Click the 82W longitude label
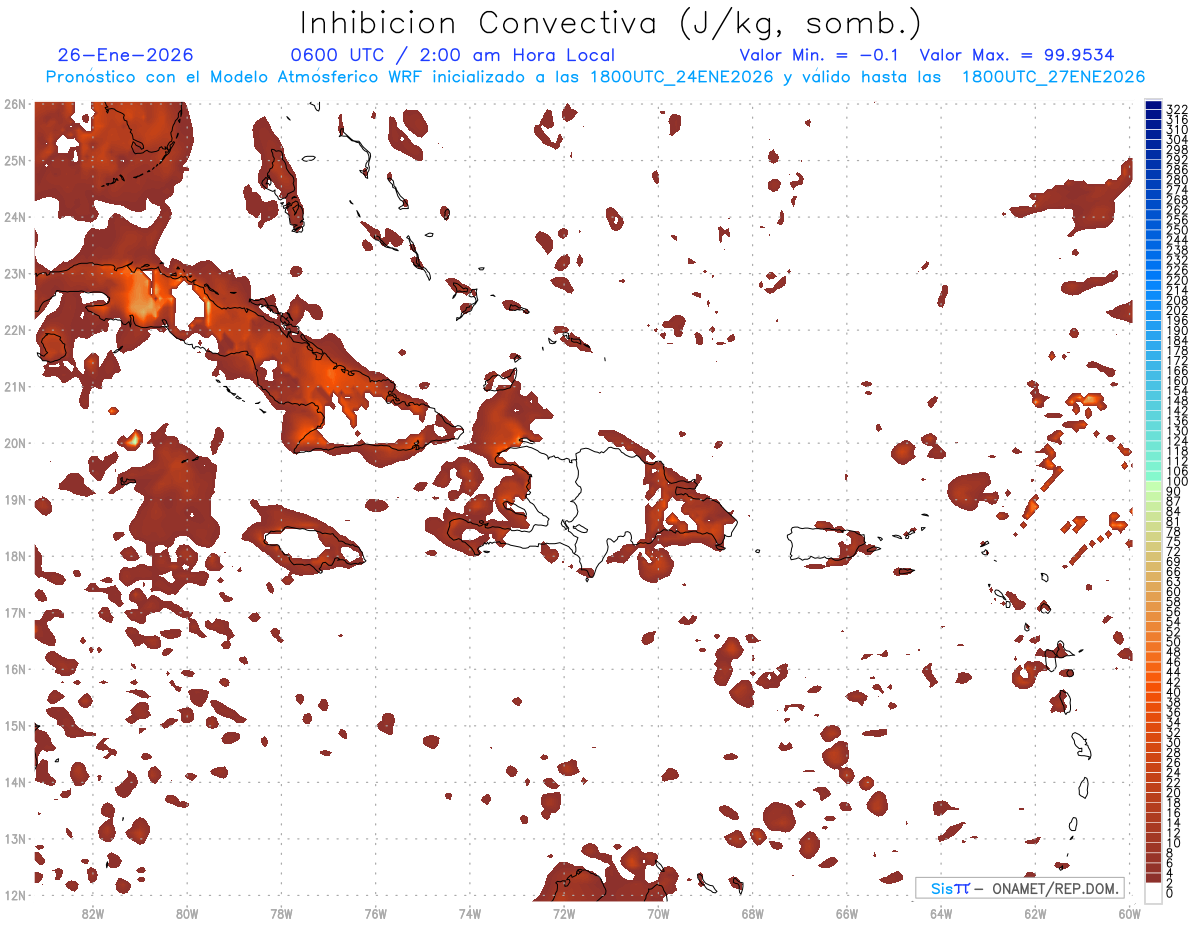The image size is (1200, 927). (93, 912)
